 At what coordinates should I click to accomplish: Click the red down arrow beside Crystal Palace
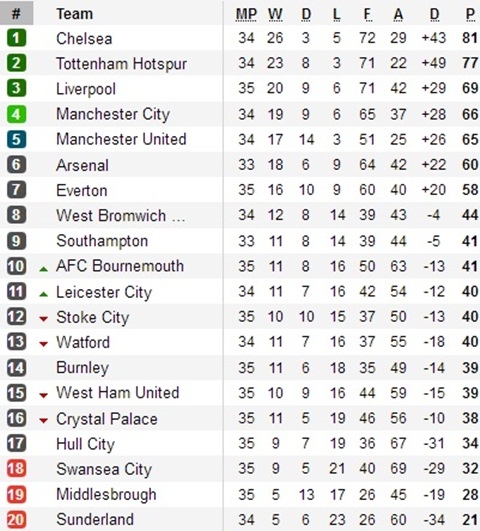(x=43, y=421)
